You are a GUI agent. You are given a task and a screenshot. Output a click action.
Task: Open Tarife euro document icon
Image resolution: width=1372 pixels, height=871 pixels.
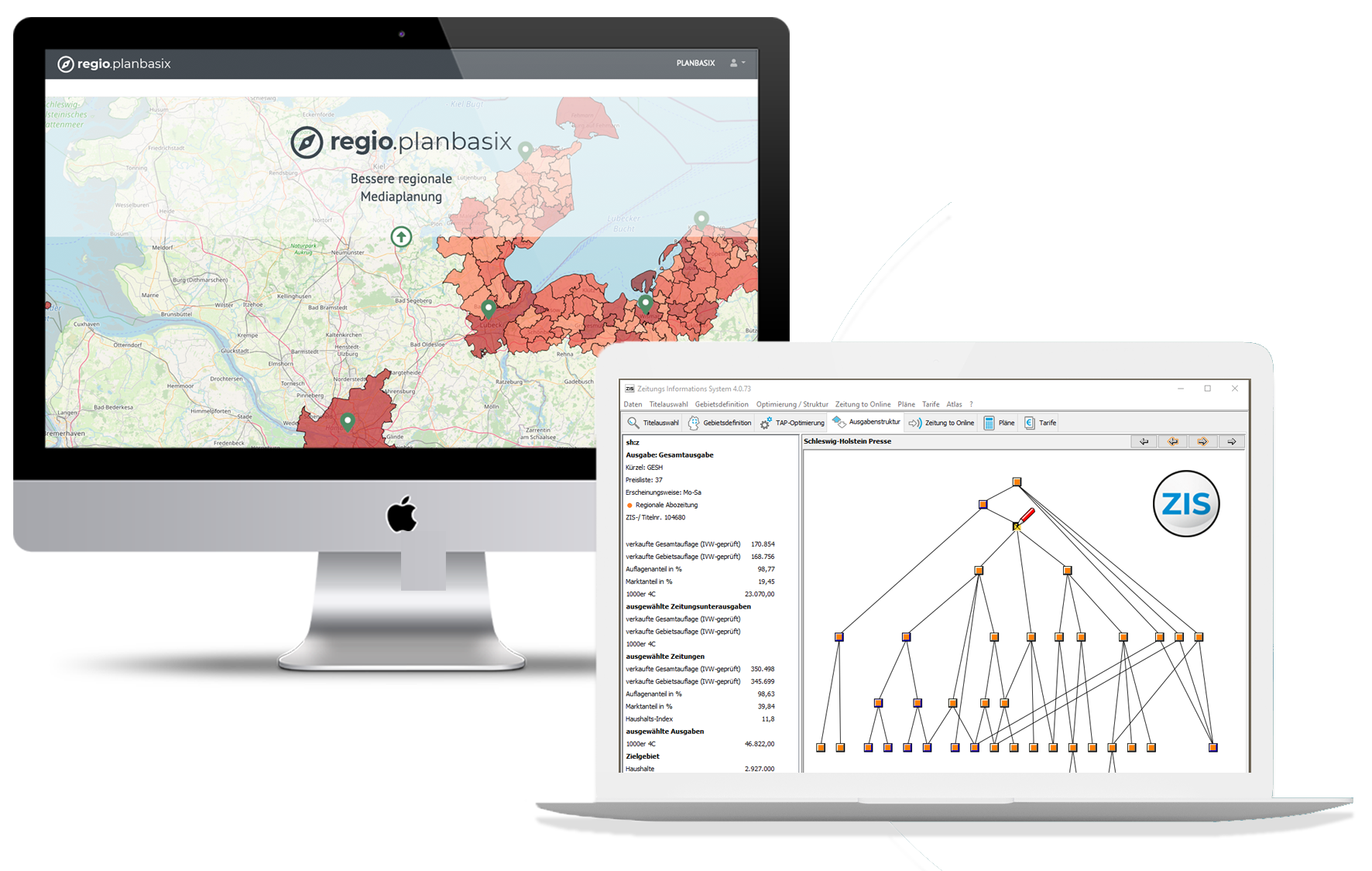point(1029,423)
